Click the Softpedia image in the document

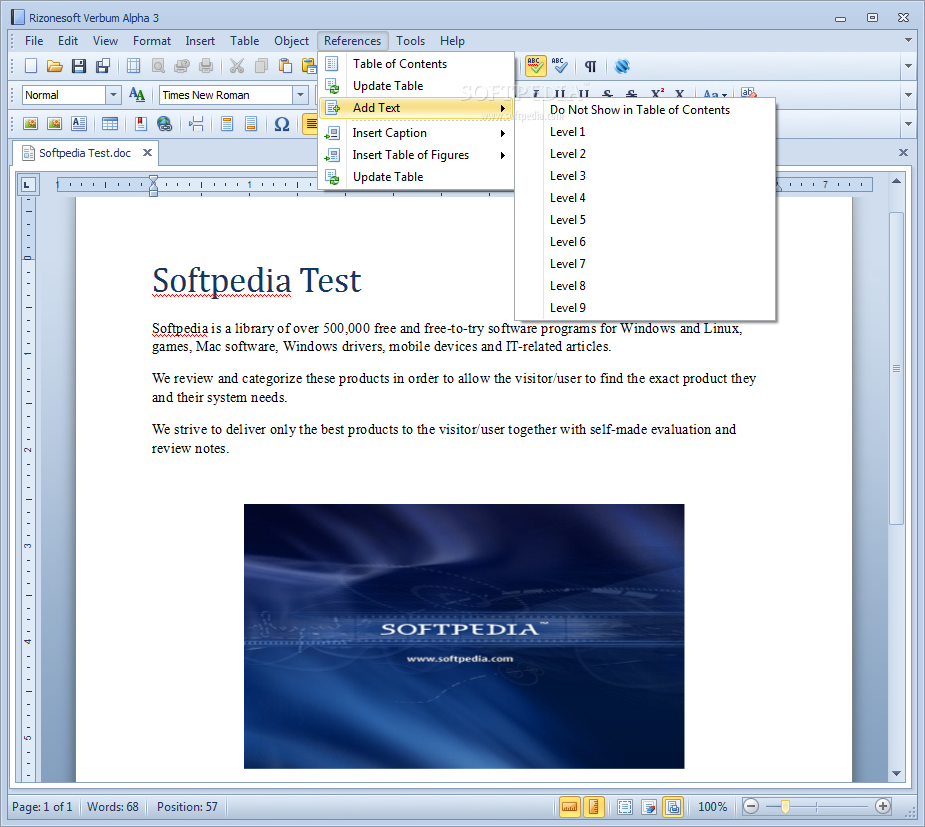[464, 636]
